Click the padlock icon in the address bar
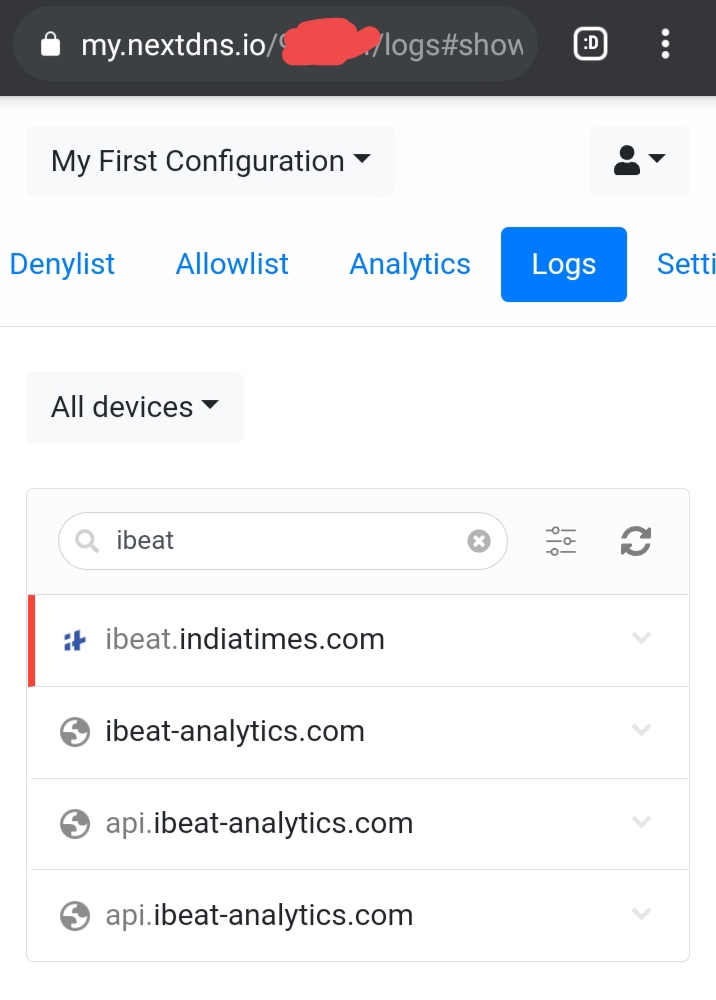The width and height of the screenshot is (716, 1000). click(x=52, y=43)
